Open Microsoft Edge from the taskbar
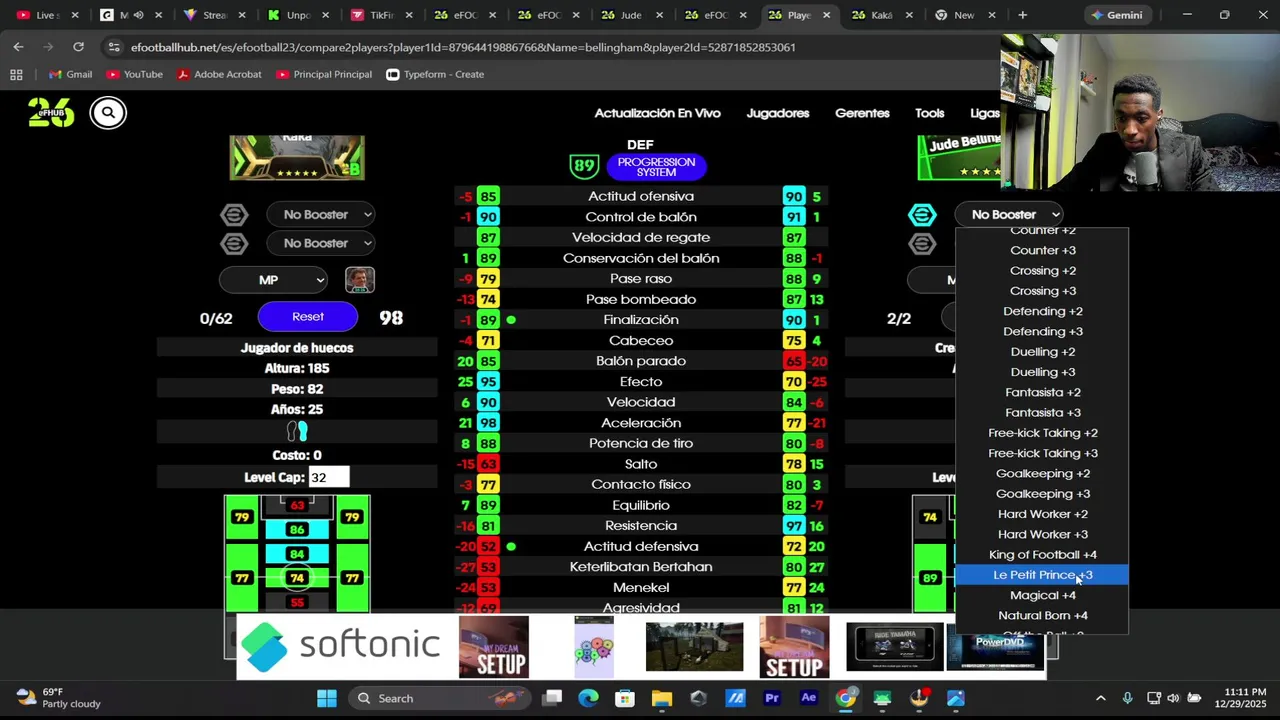This screenshot has width=1280, height=720. [x=588, y=698]
